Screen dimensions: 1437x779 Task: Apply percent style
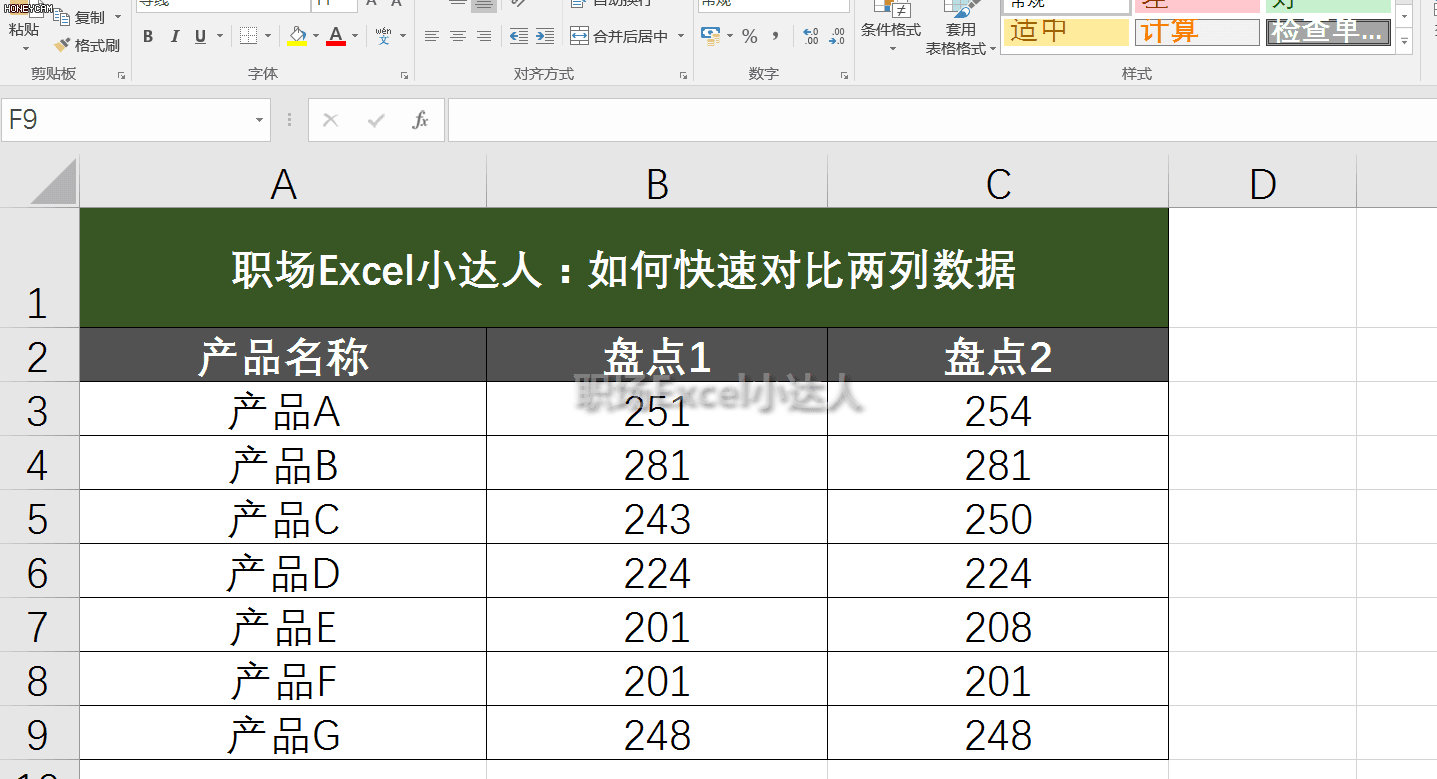coord(750,37)
